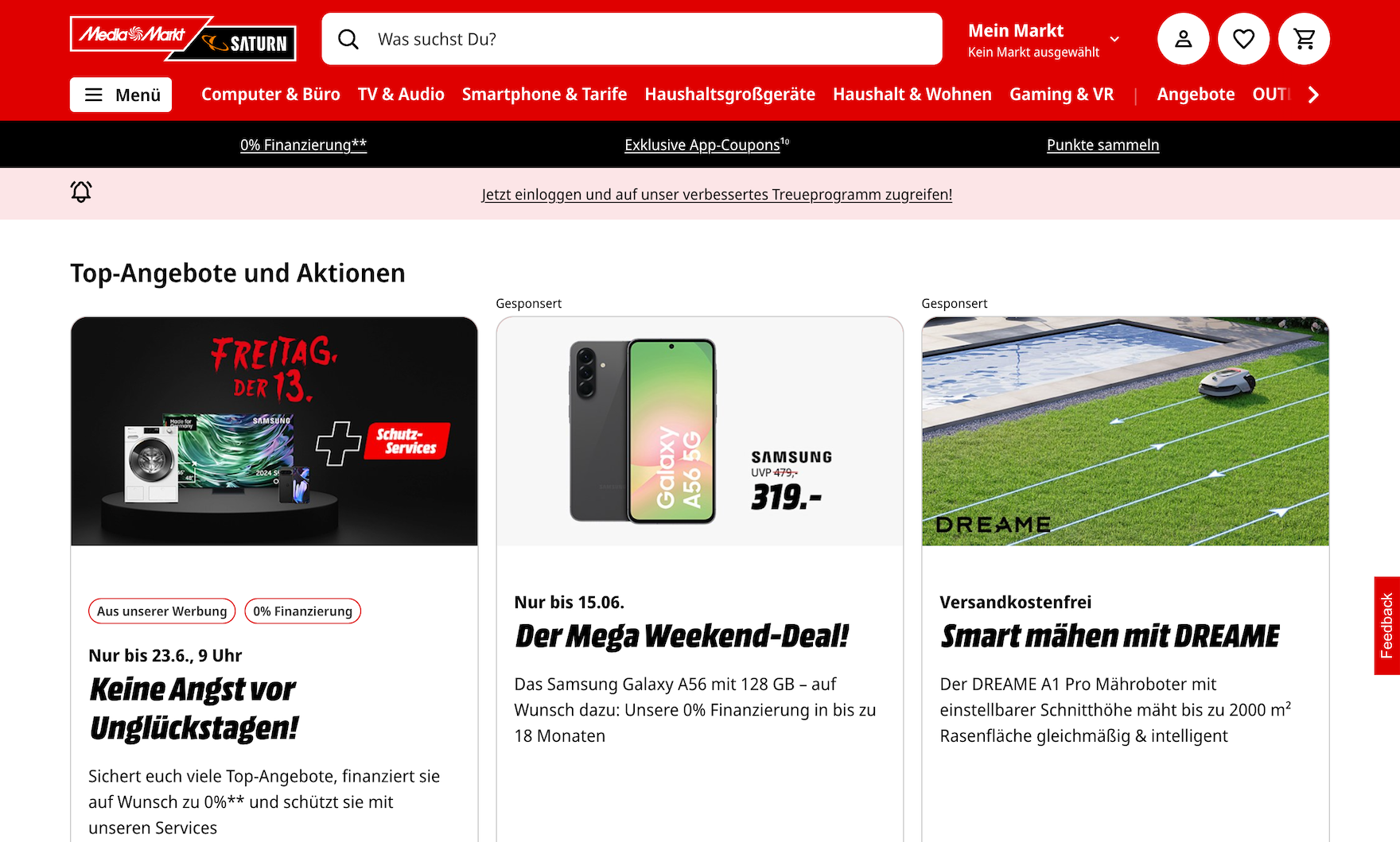Screen dimensions: 1400x842
Task: Show more categories with right chevron
Action: [1313, 95]
